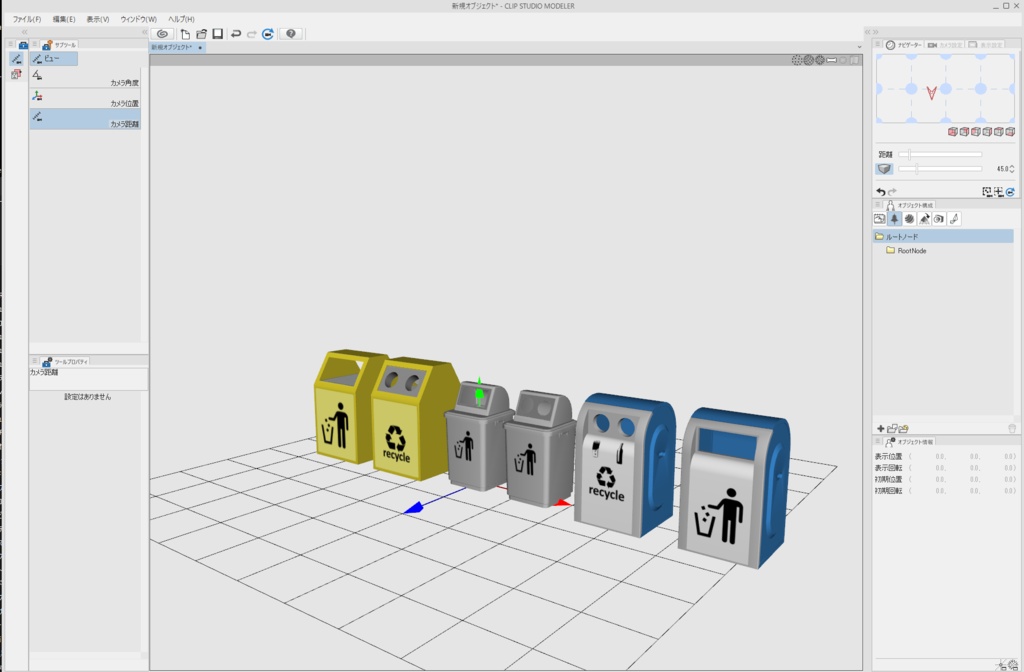The image size is (1024, 672).
Task: Toggle a grid display icon above the viewport
Action: point(795,60)
